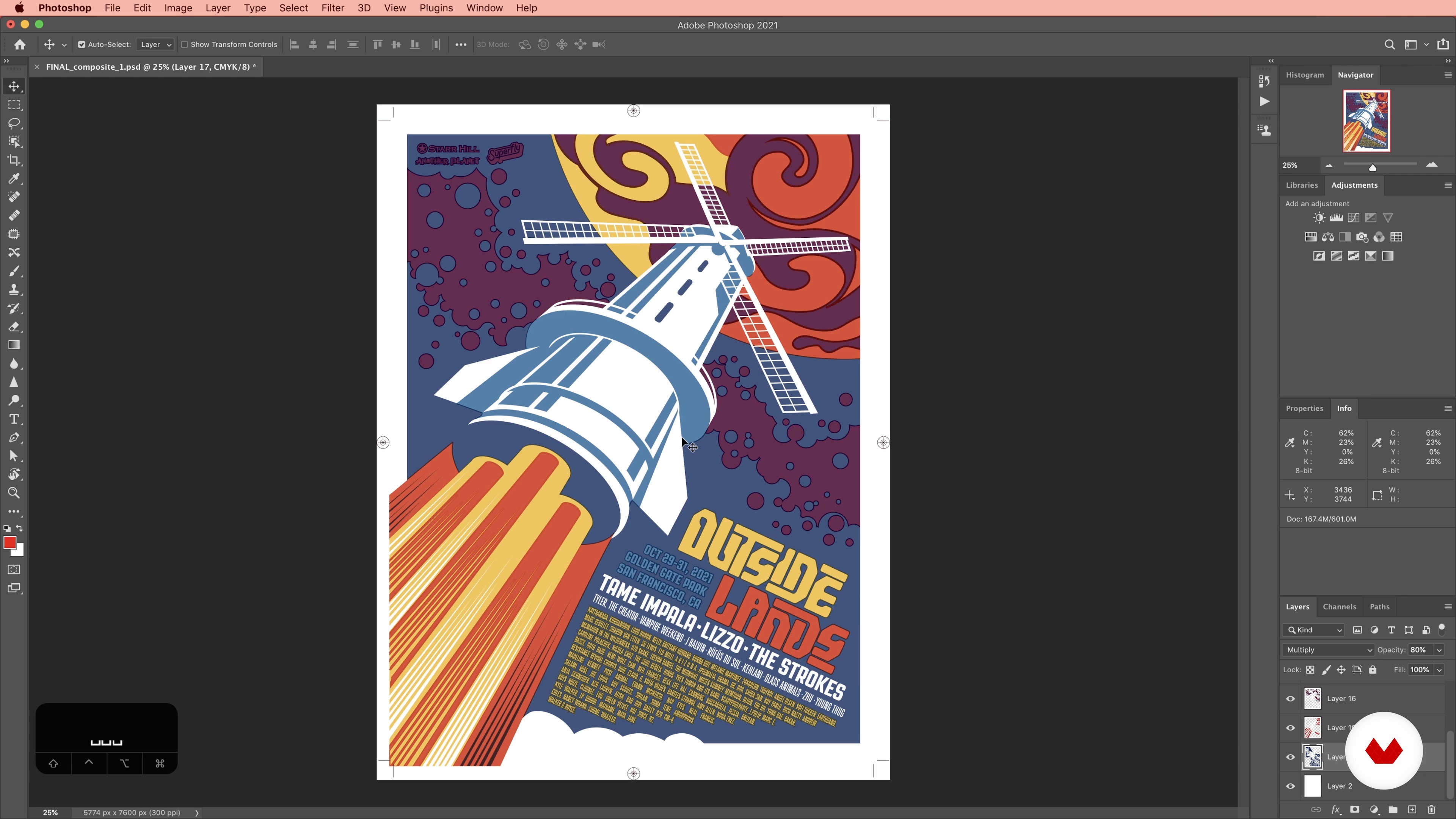Screen dimensions: 1456x819
Task: Select the Eyedropper tool
Action: point(14,179)
